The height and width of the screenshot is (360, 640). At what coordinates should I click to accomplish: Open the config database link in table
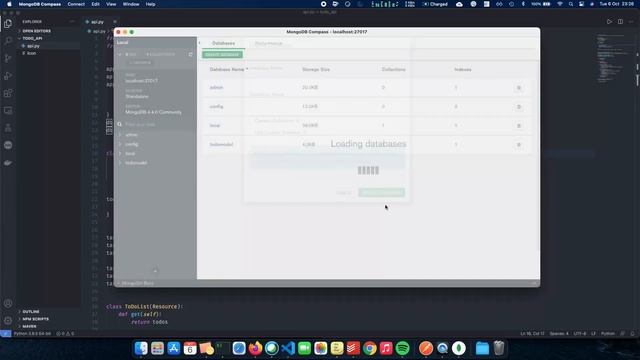click(x=216, y=107)
